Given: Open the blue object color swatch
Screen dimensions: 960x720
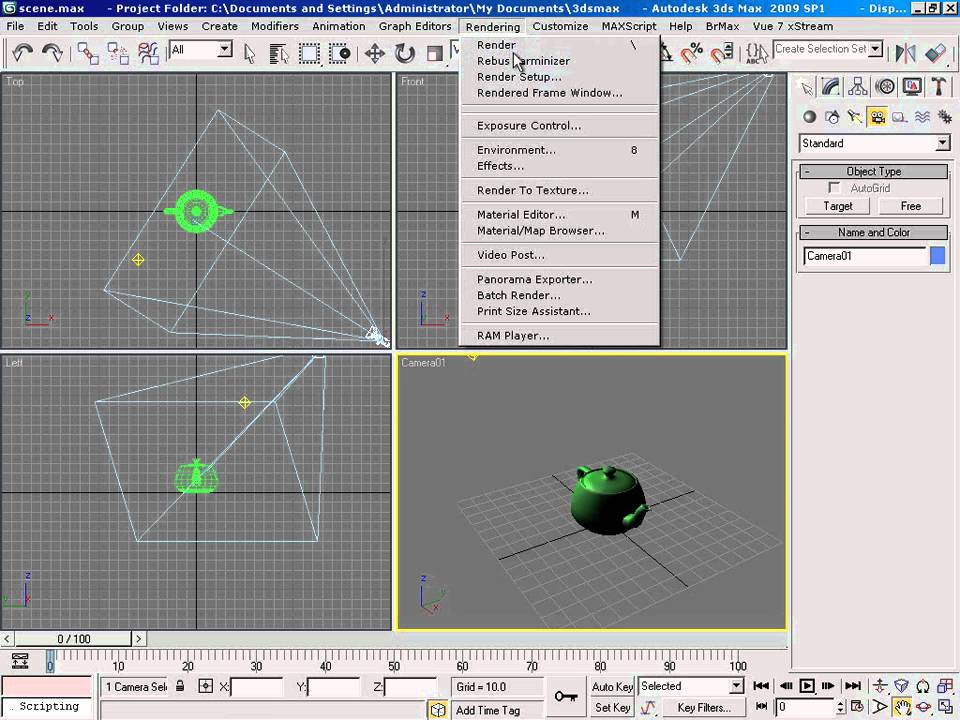Looking at the screenshot, I should tap(937, 256).
